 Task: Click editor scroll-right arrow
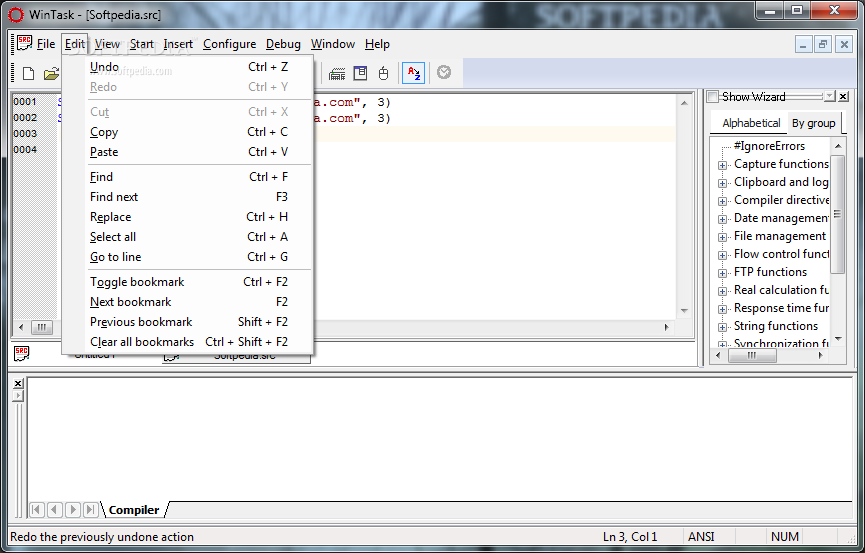pos(666,327)
